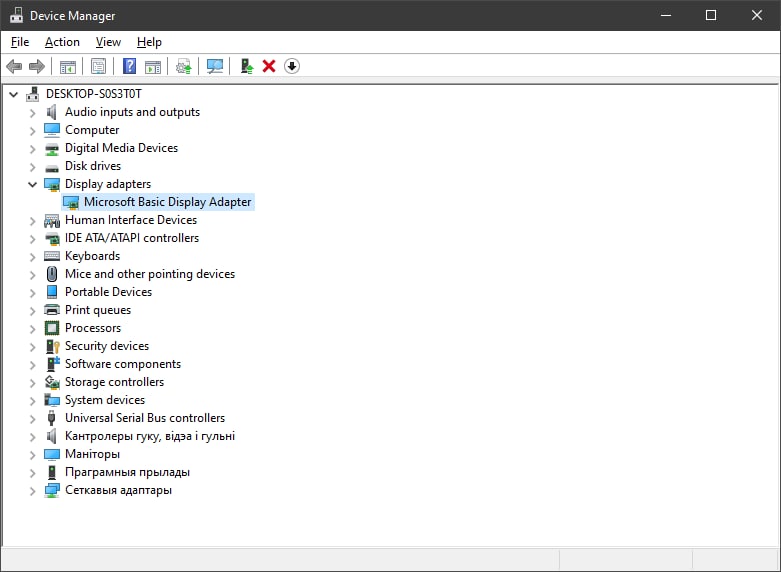
Task: Click the printer icon beside Print queues
Action: click(52, 310)
